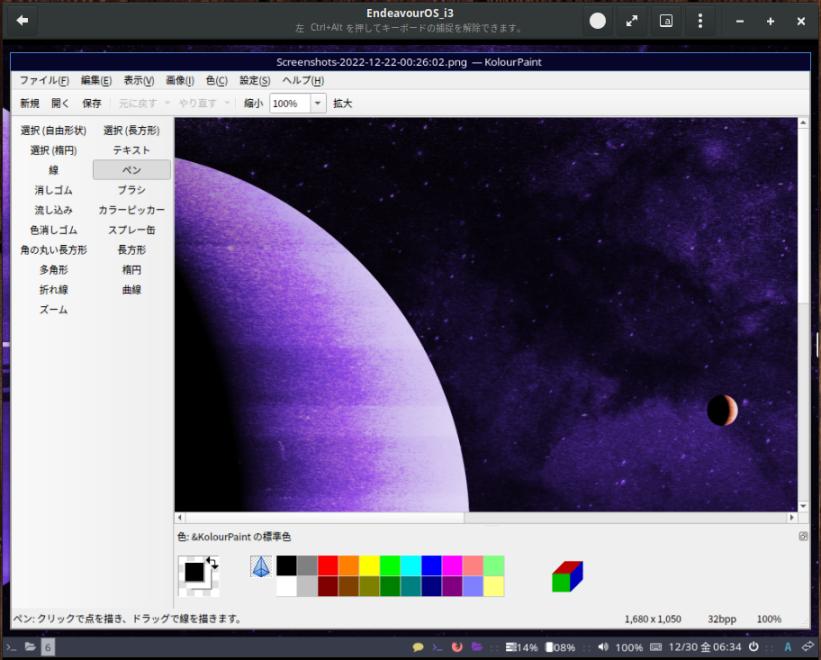Select the 角の丸い長方形 tool
821x660 pixels.
click(x=53, y=250)
